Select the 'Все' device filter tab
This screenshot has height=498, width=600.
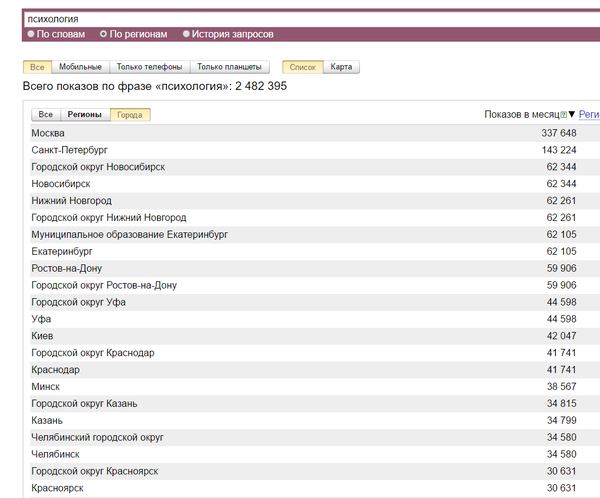[37, 67]
